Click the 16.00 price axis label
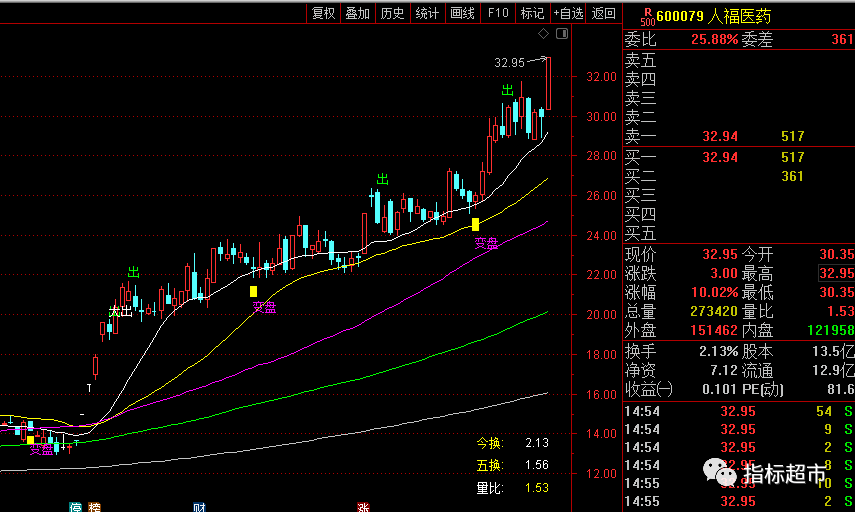The image size is (855, 512). click(x=601, y=394)
